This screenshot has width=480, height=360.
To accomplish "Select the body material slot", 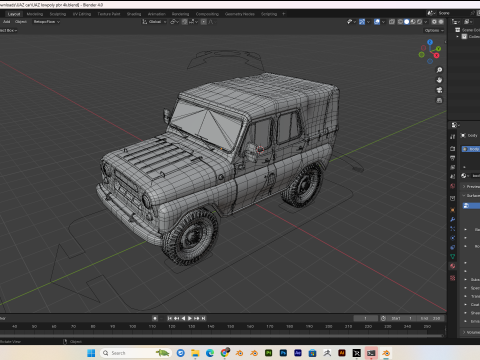I will click(471, 149).
